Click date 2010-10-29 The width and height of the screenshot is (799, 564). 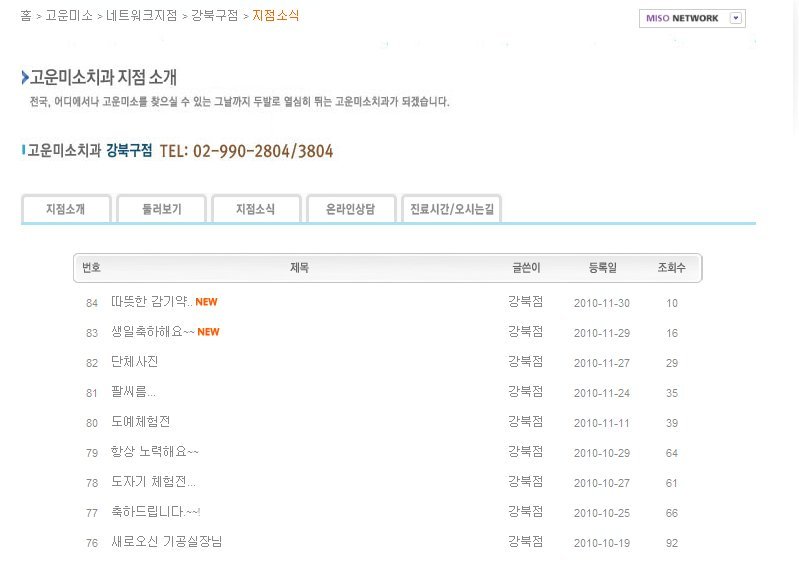pyautogui.click(x=602, y=453)
